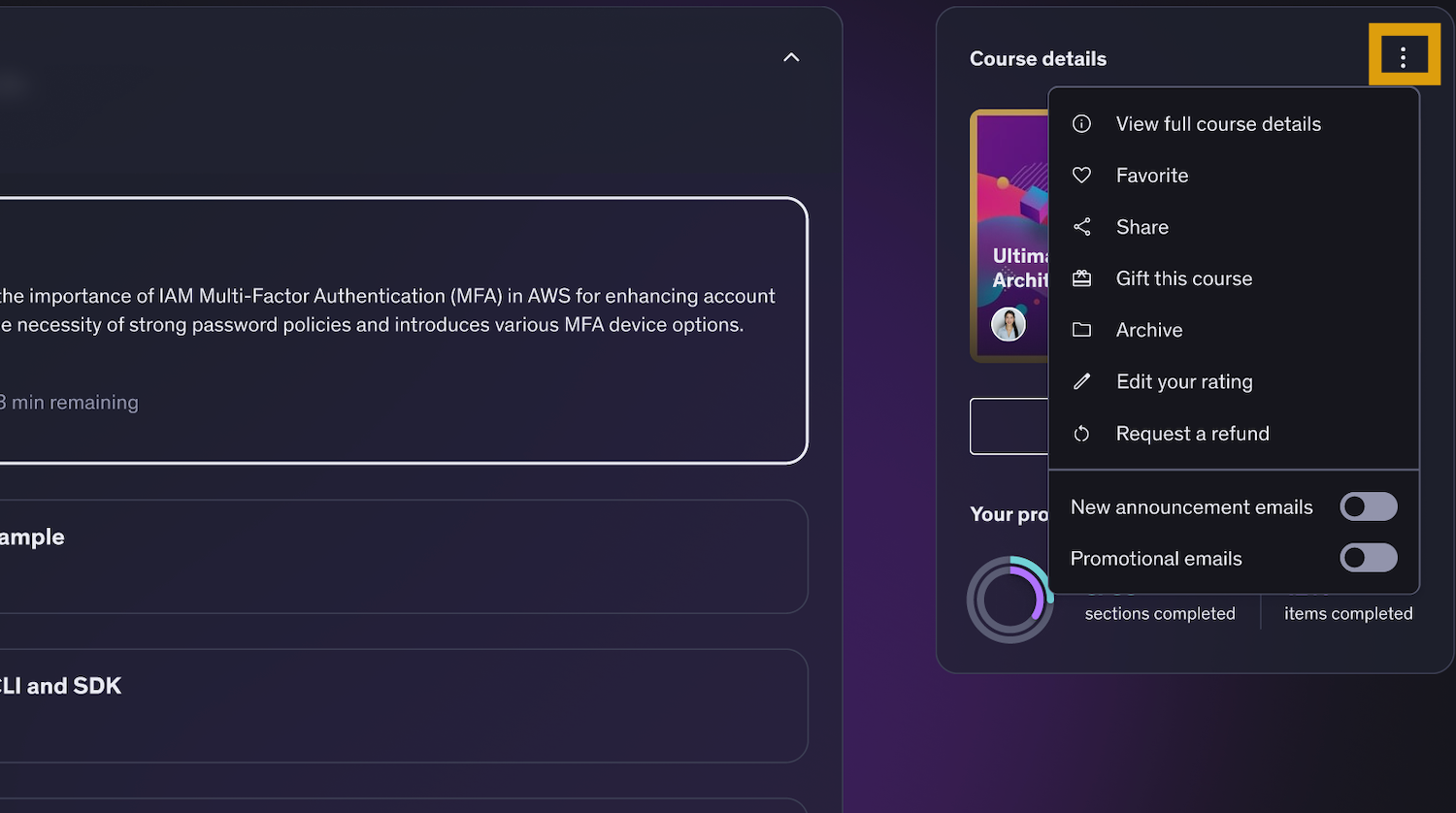This screenshot has width=1456, height=813.
Task: Collapse the section using the chevron arrow
Action: click(x=791, y=57)
